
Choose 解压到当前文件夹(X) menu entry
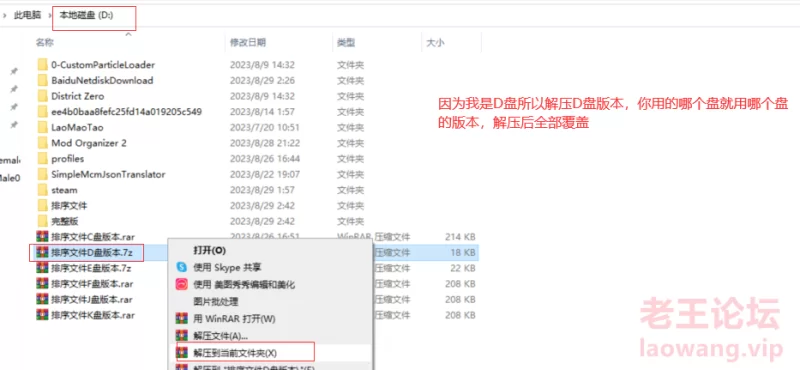[x=235, y=353]
